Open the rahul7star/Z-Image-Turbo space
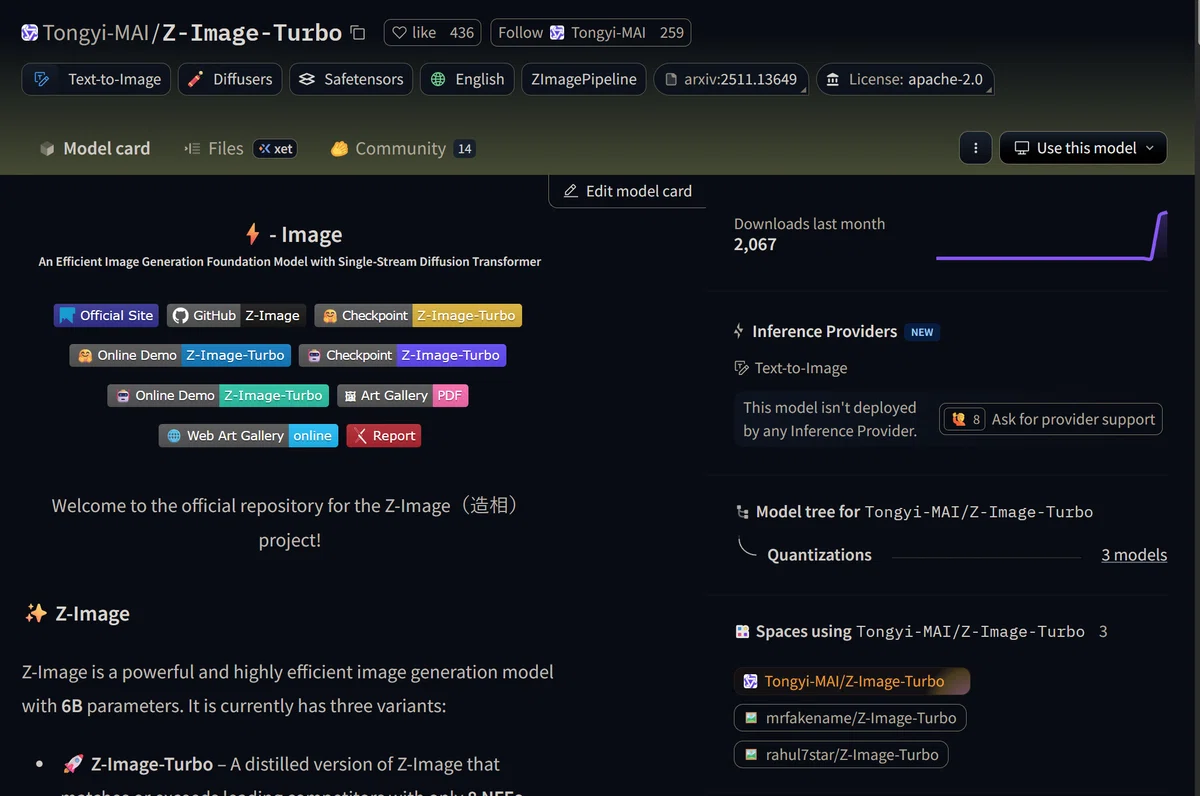Screen dimensions: 1200x796 click(841, 754)
